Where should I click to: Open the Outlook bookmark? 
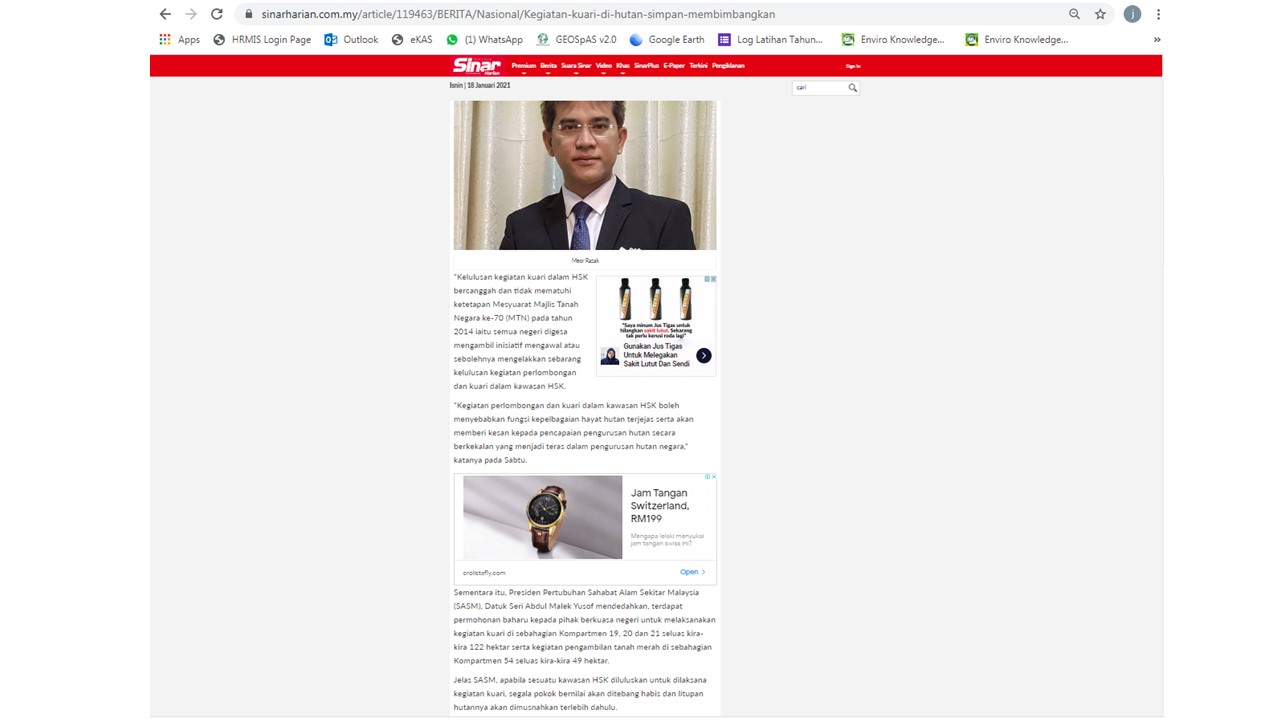tap(351, 40)
